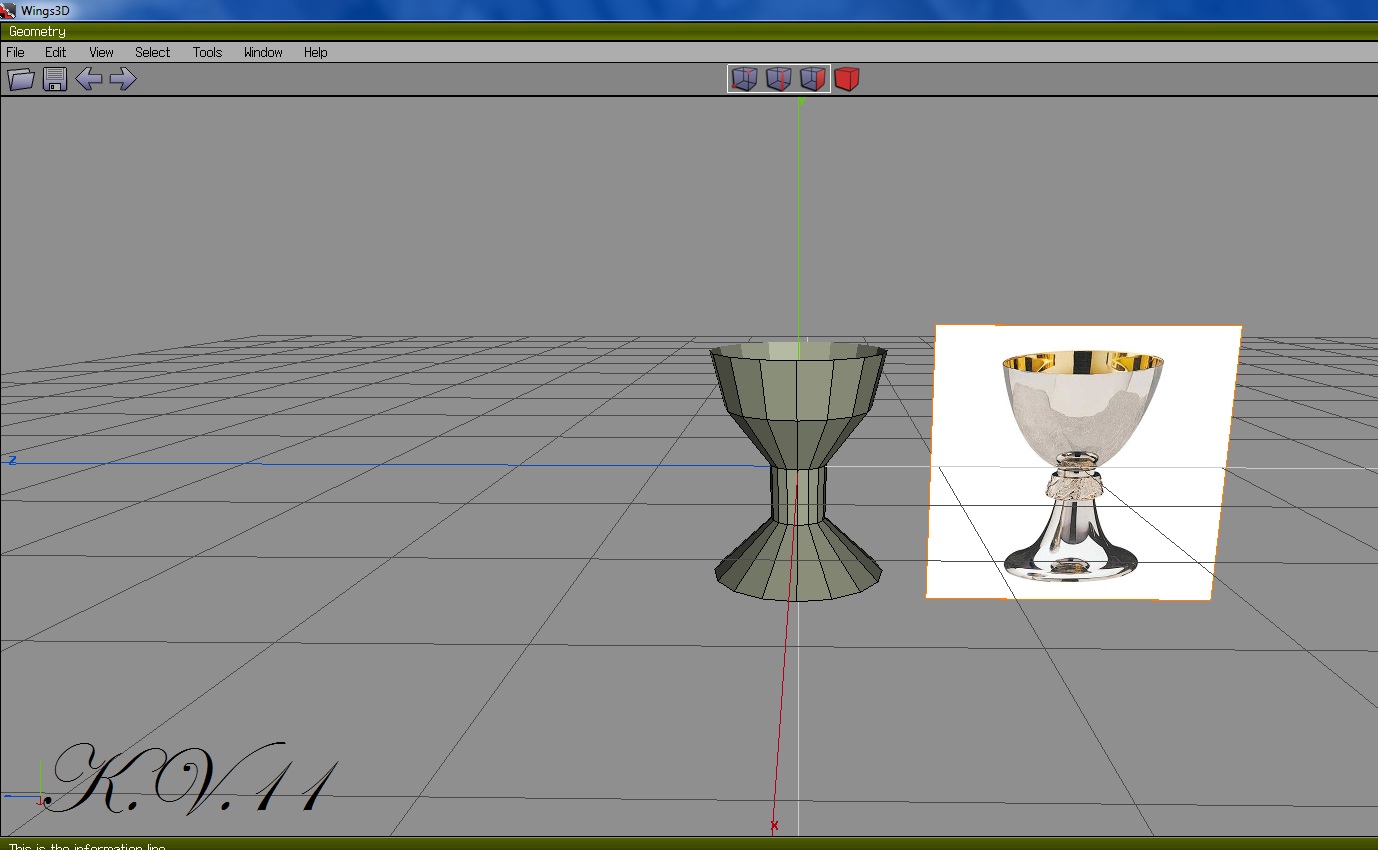Activate body selection mode red cube icon

coord(847,79)
